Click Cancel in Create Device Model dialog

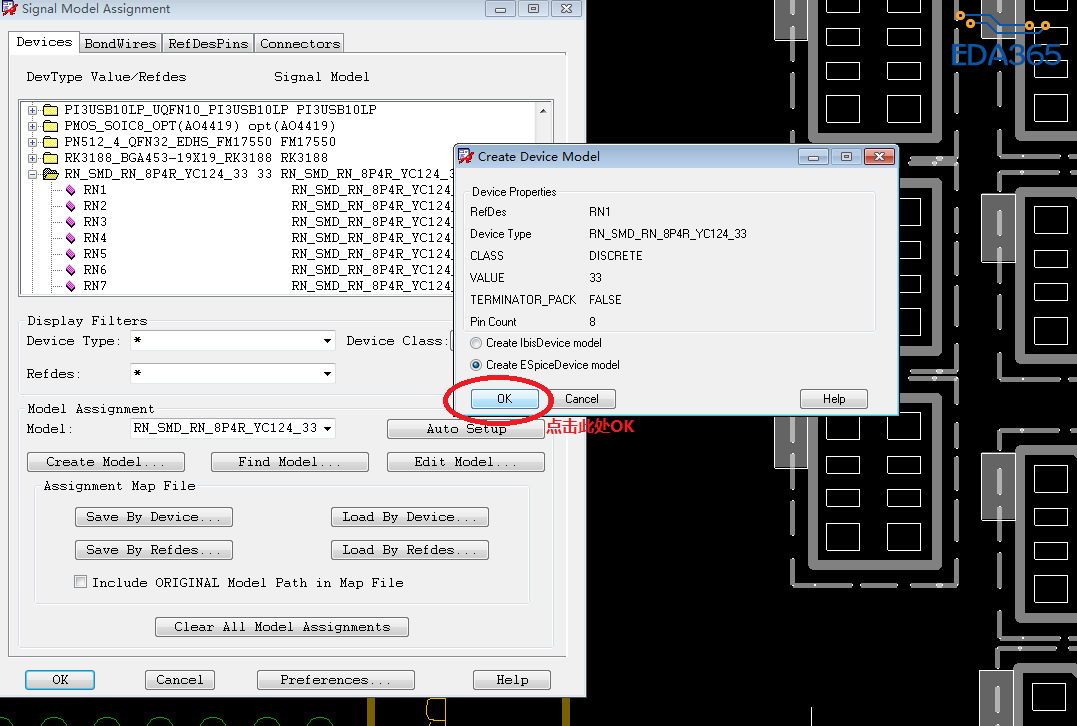point(582,399)
